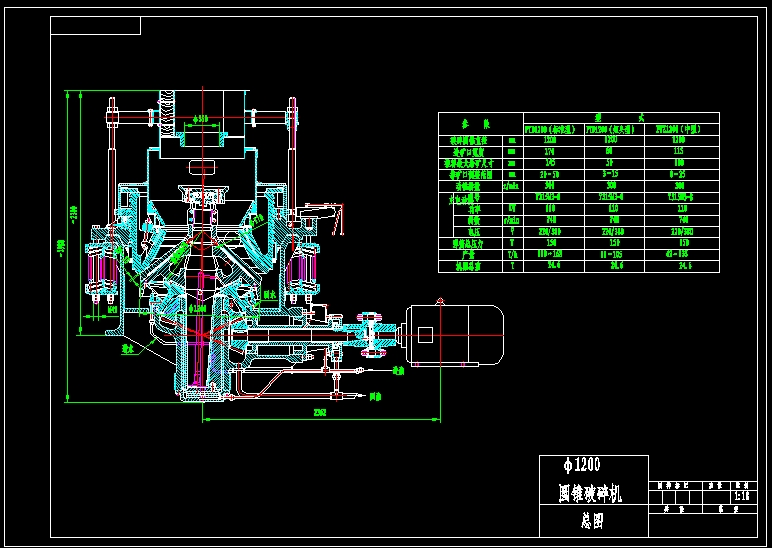
Task: Select the ~2100 vertical dimension on the left
Action: click(x=73, y=213)
